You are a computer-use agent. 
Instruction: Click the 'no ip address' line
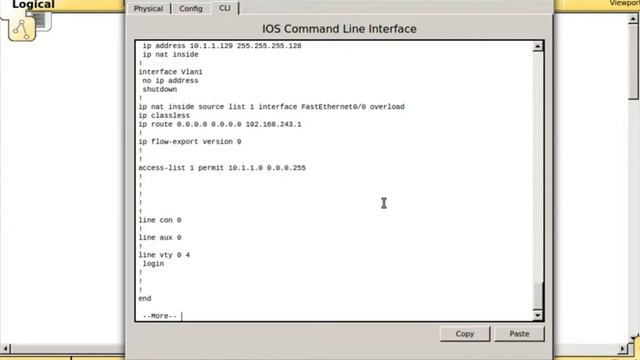170,81
